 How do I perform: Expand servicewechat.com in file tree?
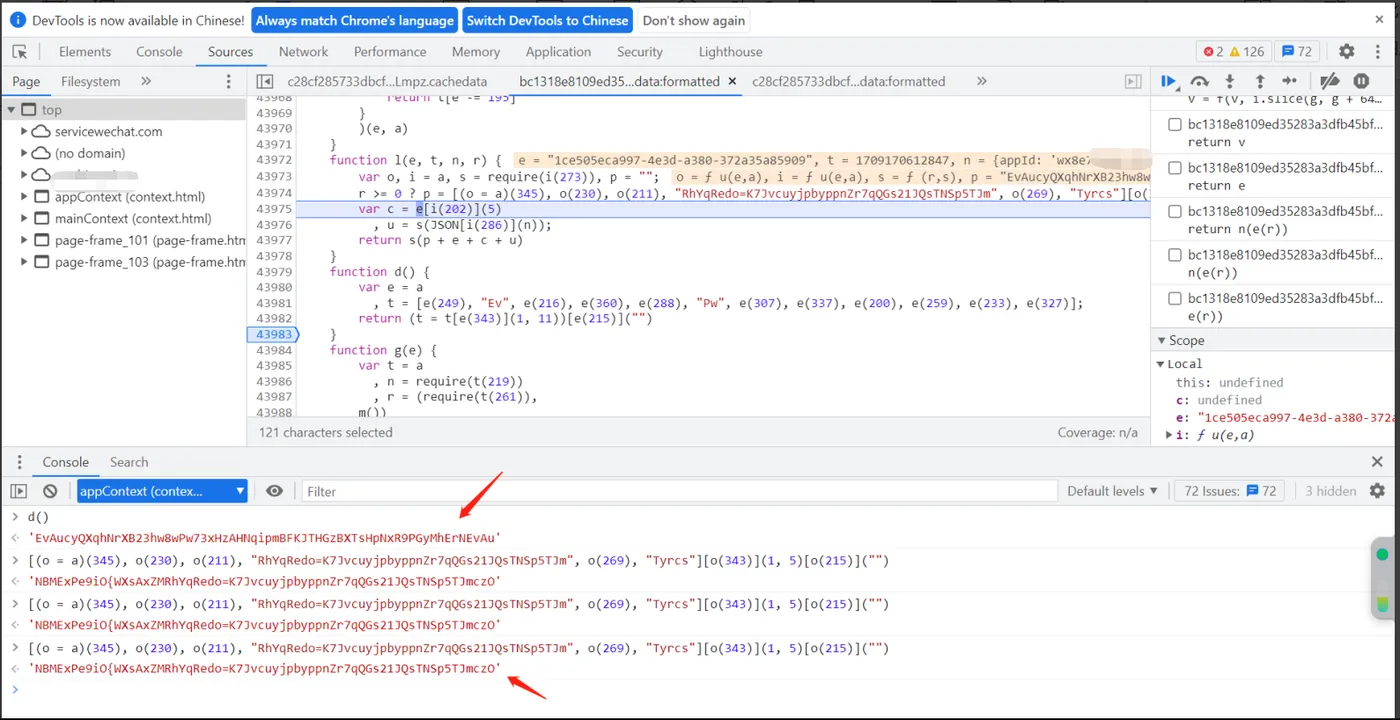pyautogui.click(x=25, y=132)
